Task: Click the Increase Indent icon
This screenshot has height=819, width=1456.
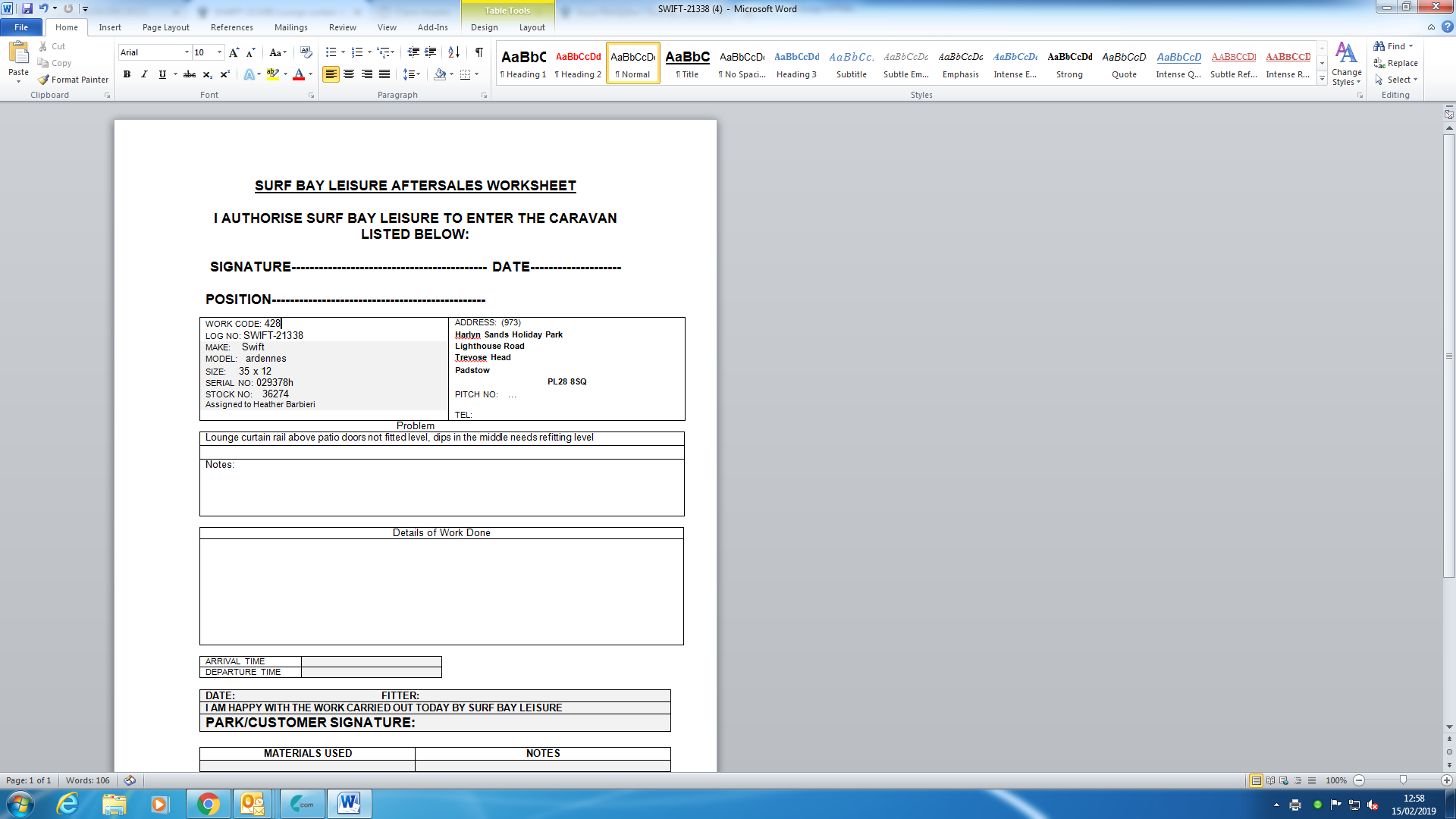Action: coord(431,52)
